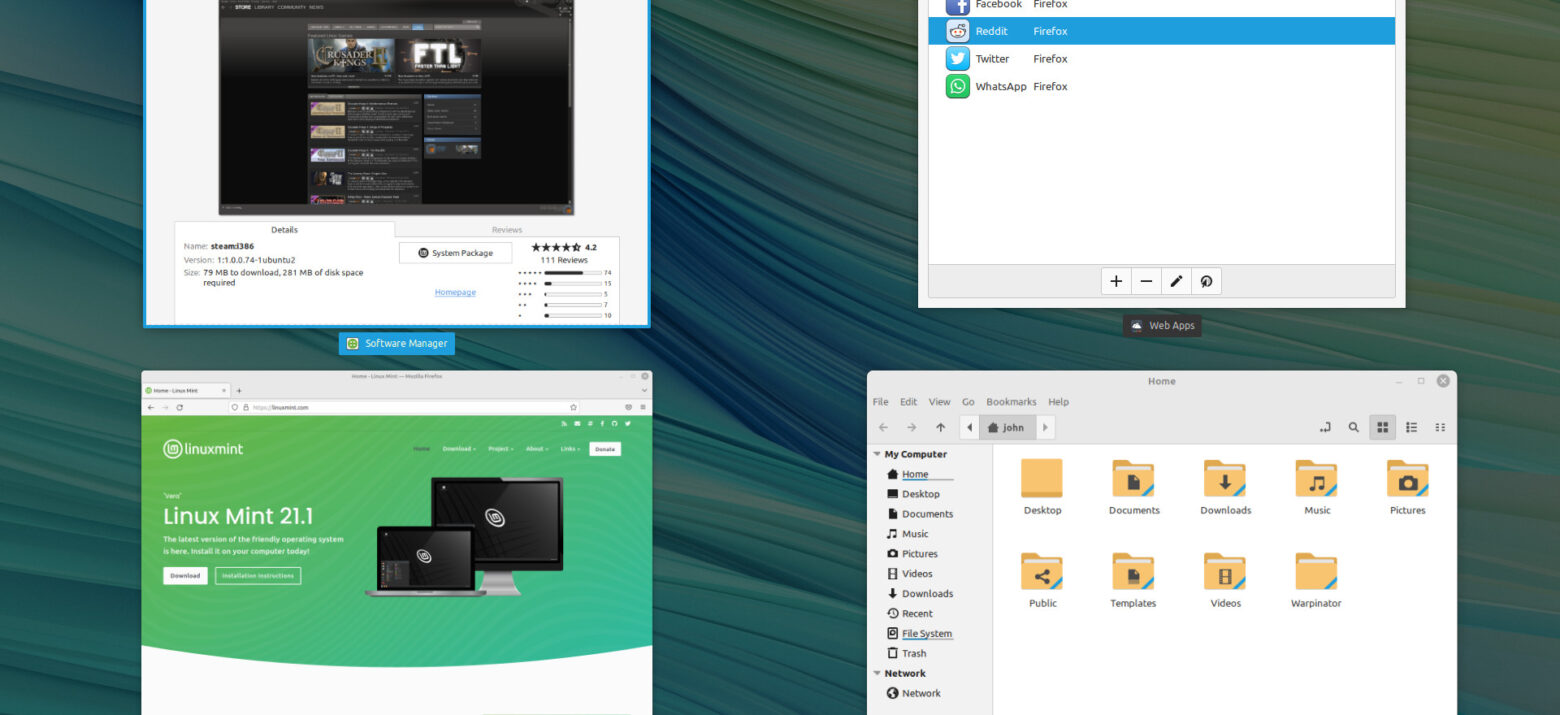Click the toggle location entry icon
This screenshot has width=1560, height=715.
point(1325,427)
